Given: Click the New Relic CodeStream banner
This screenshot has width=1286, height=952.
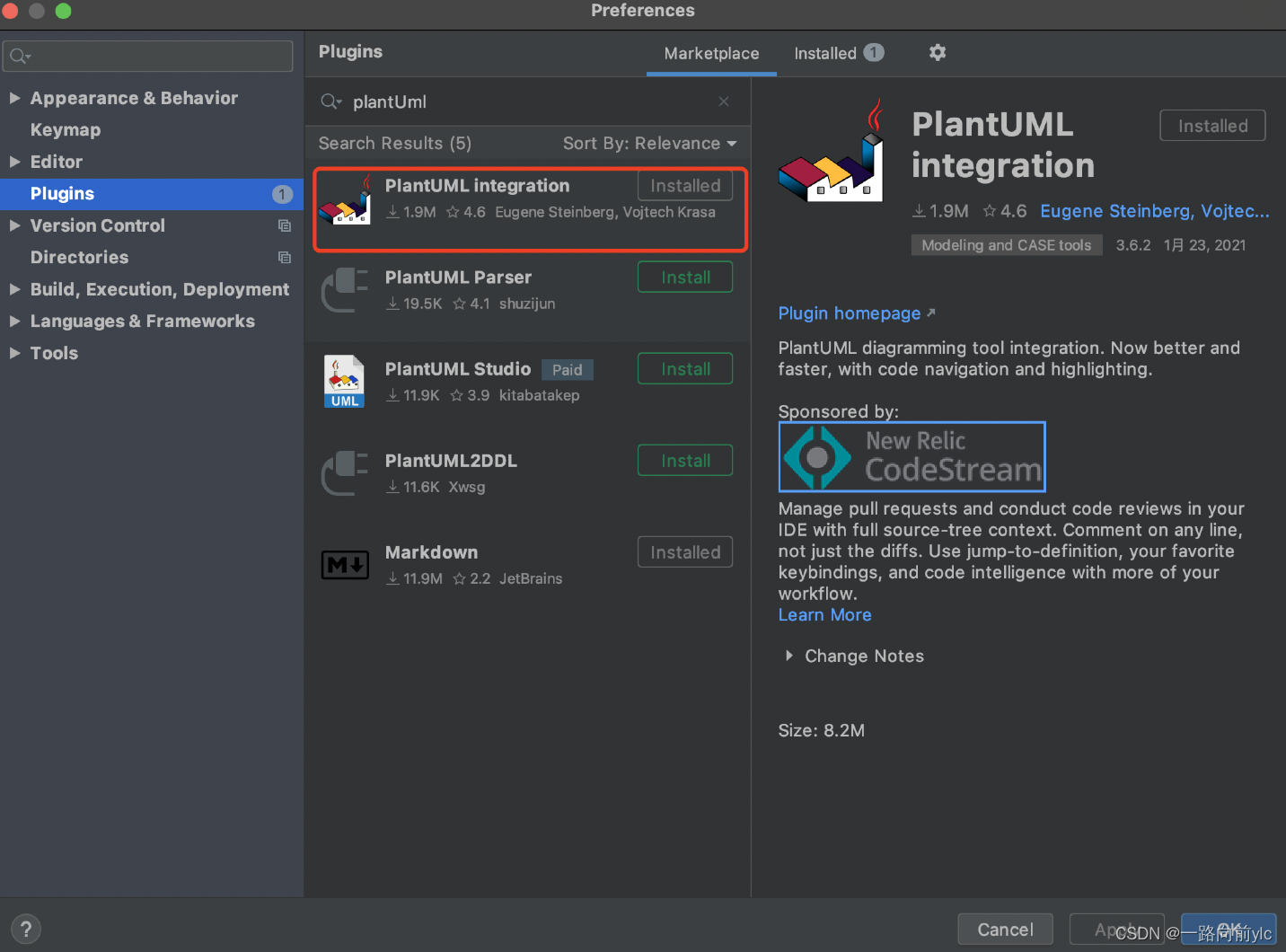Looking at the screenshot, I should pyautogui.click(x=911, y=456).
